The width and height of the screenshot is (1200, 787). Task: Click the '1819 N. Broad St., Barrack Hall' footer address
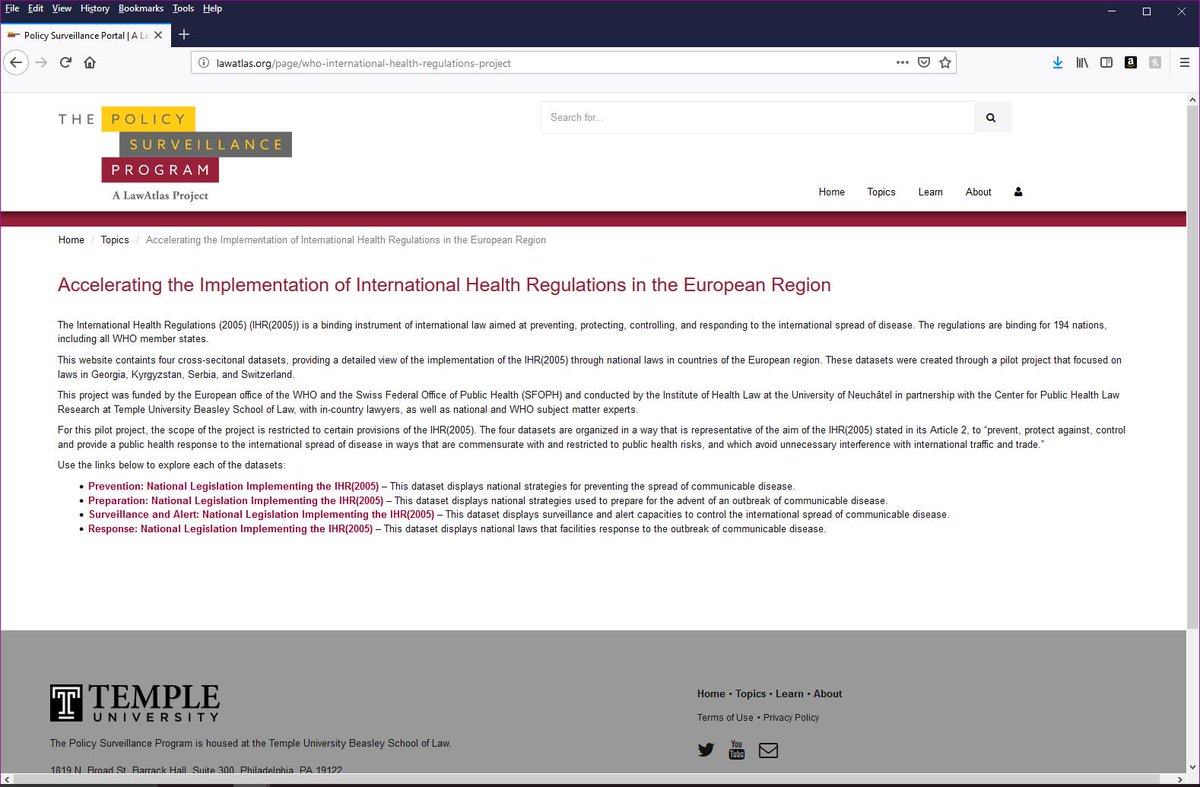[x=196, y=771]
